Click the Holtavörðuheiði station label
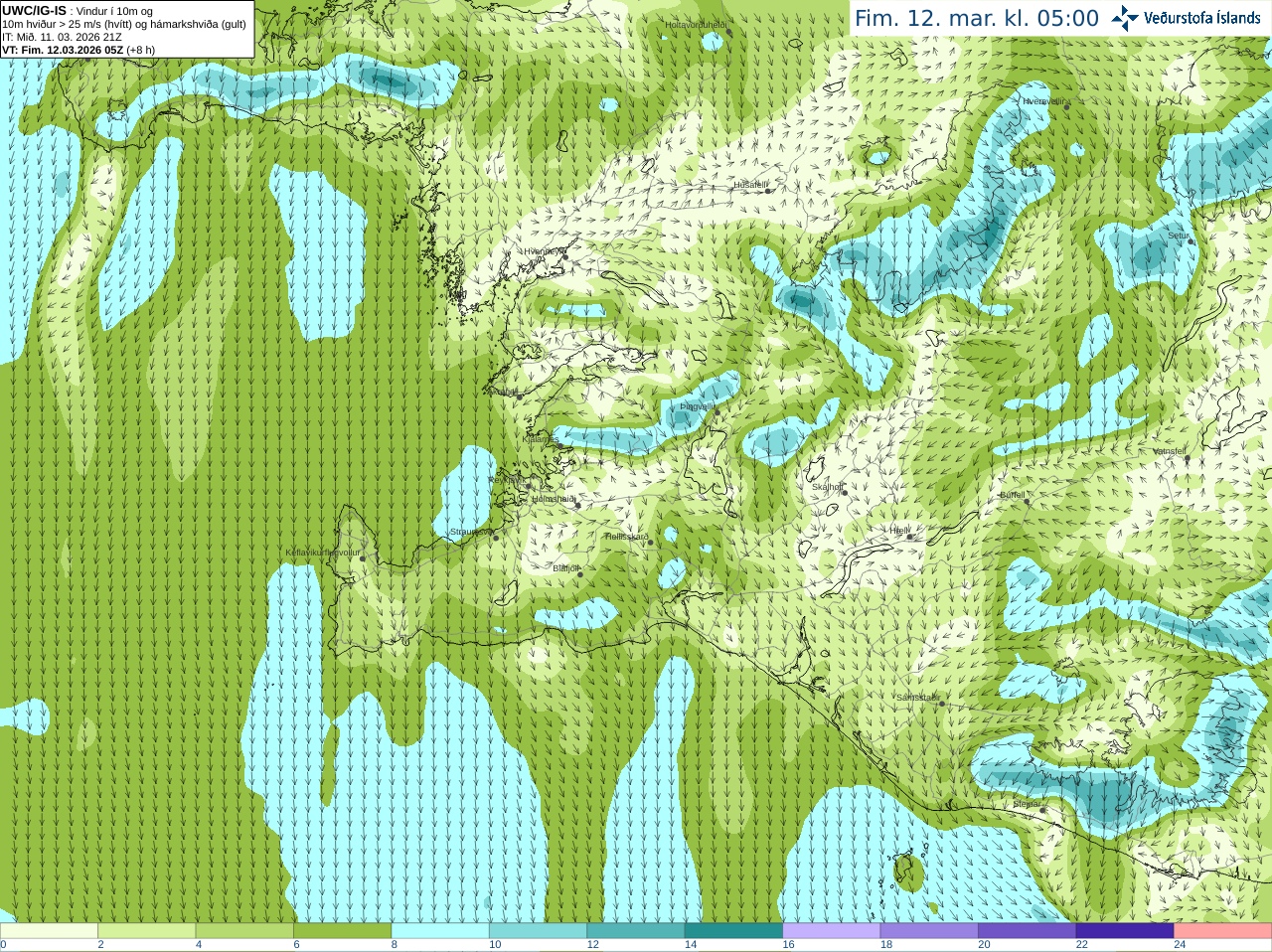The height and width of the screenshot is (952, 1272). point(696,24)
